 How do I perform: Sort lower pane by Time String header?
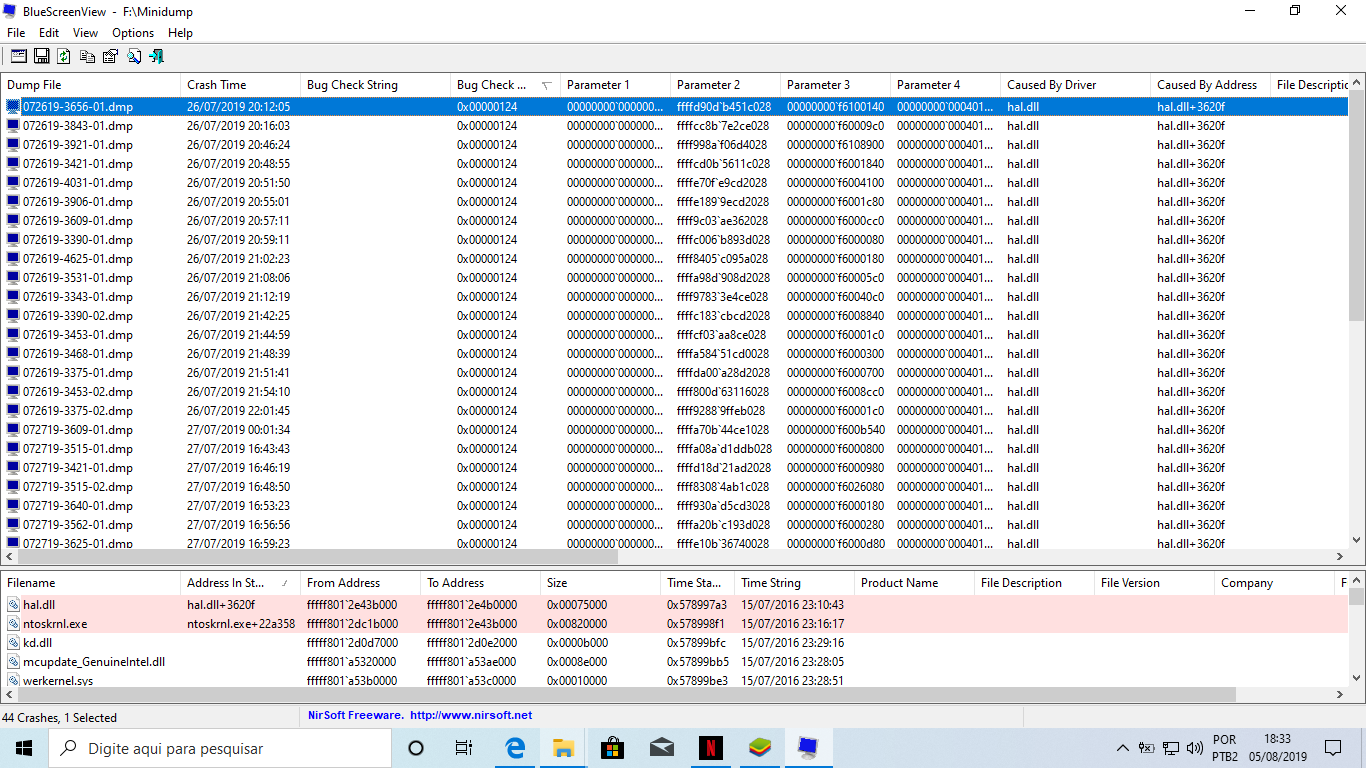tap(794, 583)
